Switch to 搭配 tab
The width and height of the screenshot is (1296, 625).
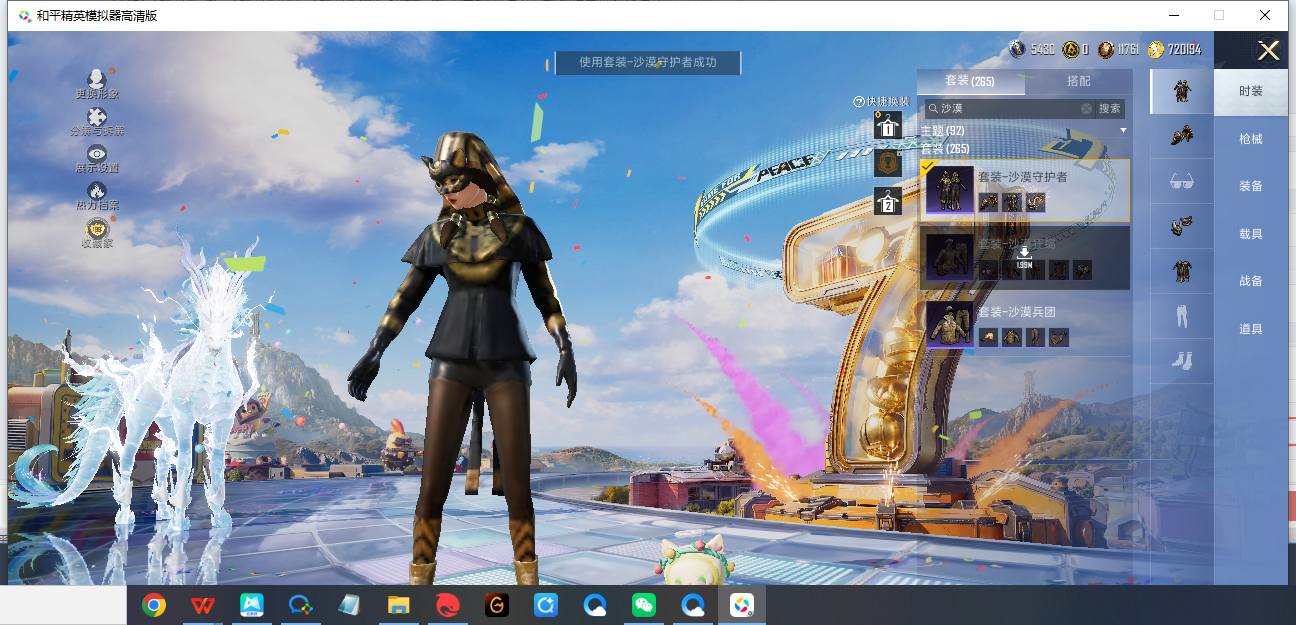point(1078,81)
